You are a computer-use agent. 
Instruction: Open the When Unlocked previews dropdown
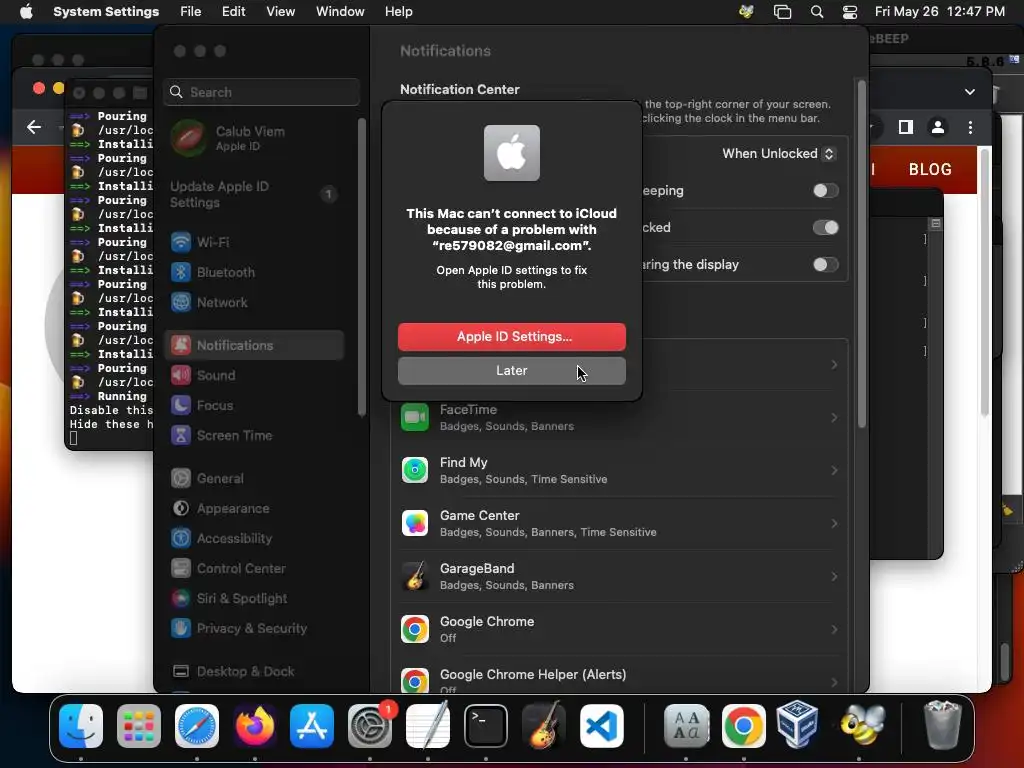[x=778, y=153]
